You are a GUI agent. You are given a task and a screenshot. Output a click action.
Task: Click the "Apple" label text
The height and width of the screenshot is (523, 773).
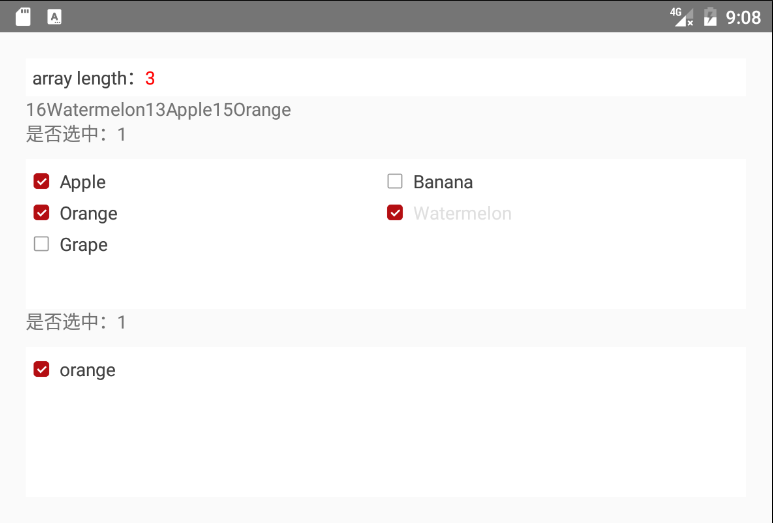click(83, 182)
